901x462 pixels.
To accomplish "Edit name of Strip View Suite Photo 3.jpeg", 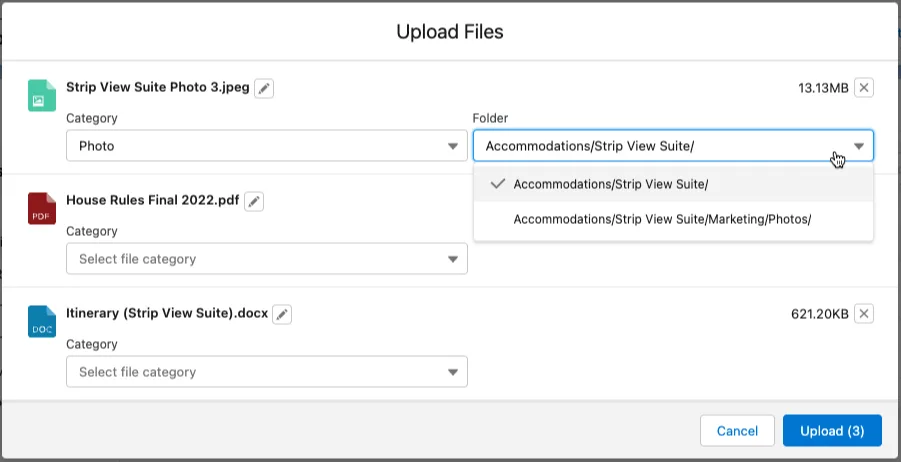I will click(264, 88).
